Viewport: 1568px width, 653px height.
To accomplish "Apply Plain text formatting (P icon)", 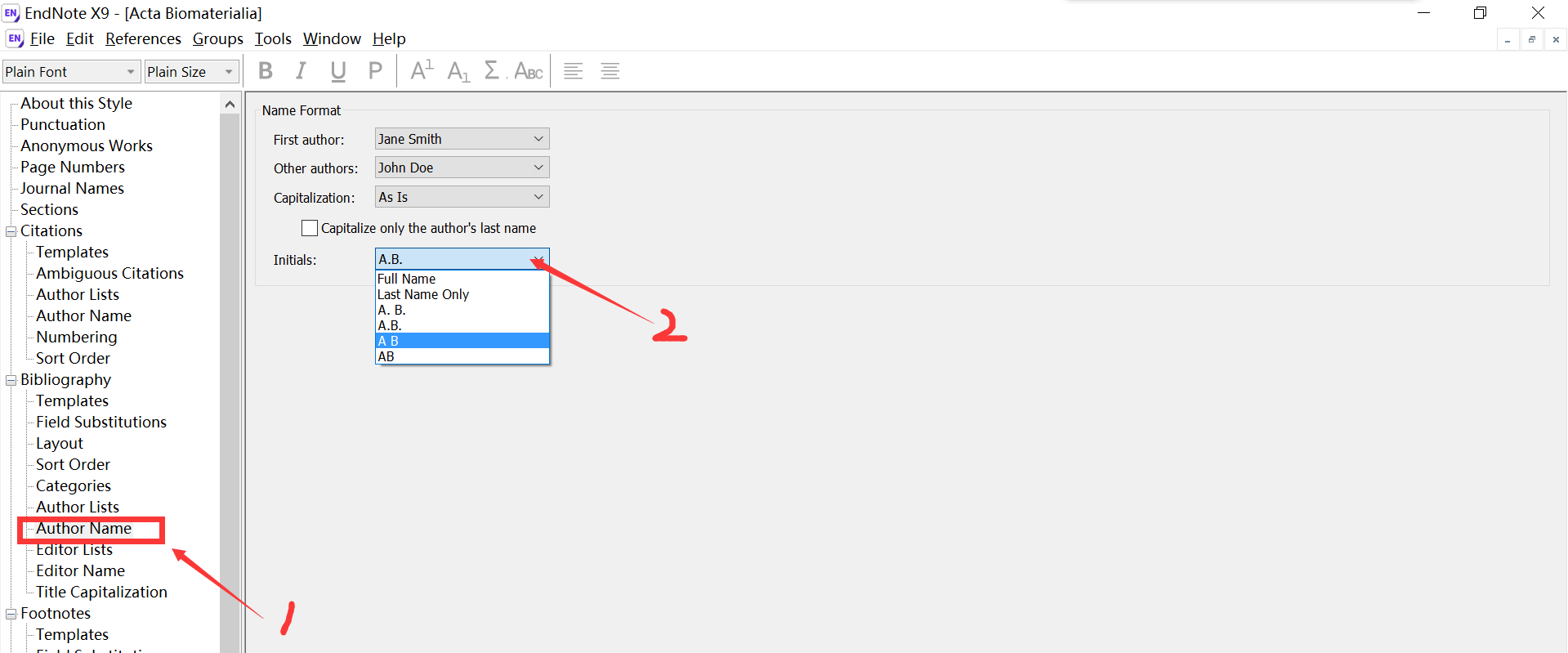I will coord(375,71).
